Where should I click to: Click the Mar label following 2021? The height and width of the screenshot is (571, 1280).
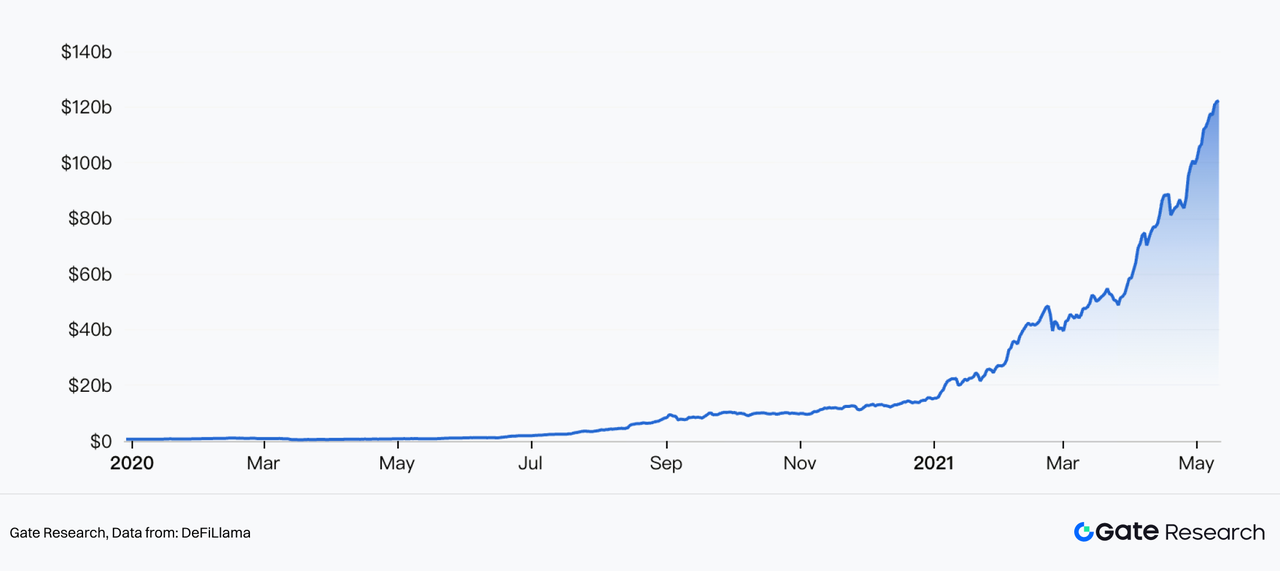pyautogui.click(x=1062, y=464)
